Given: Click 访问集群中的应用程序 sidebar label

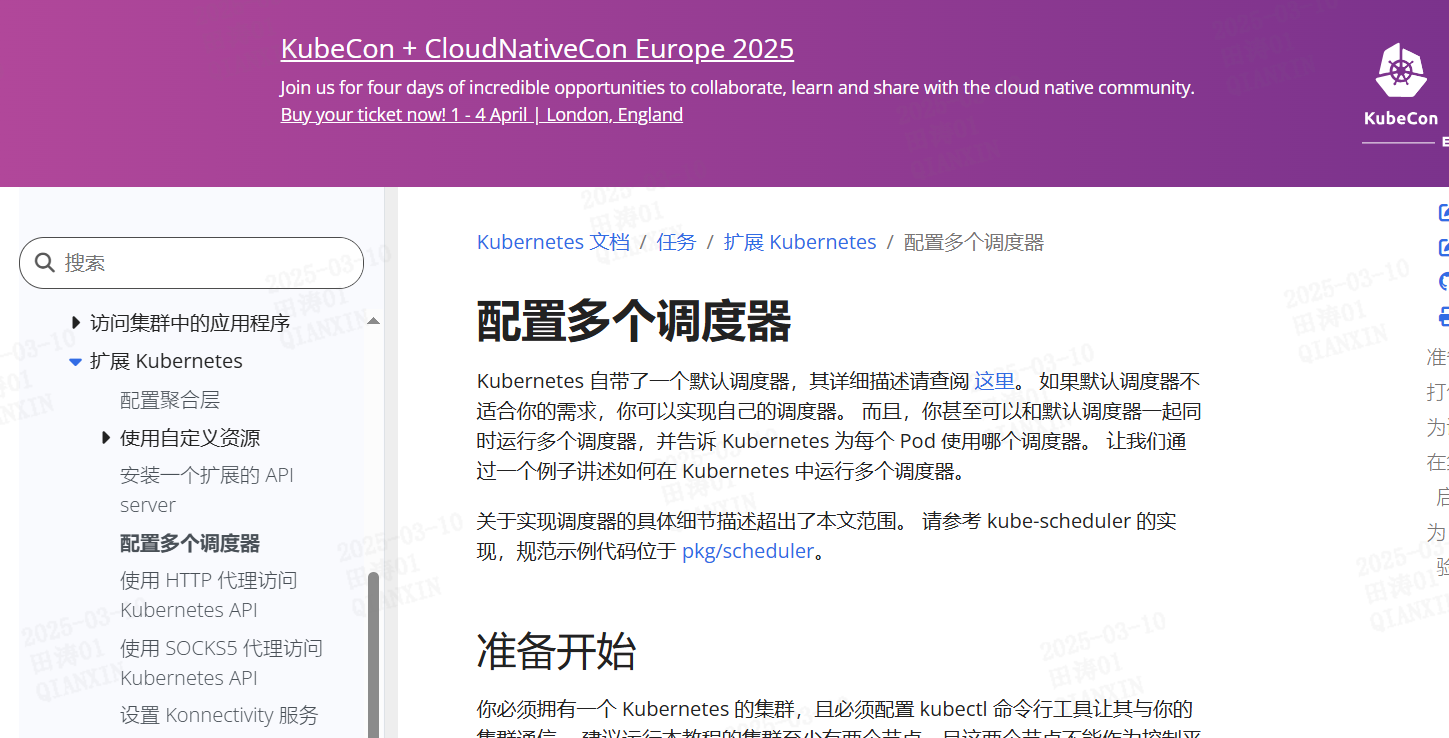Looking at the screenshot, I should tap(190, 323).
